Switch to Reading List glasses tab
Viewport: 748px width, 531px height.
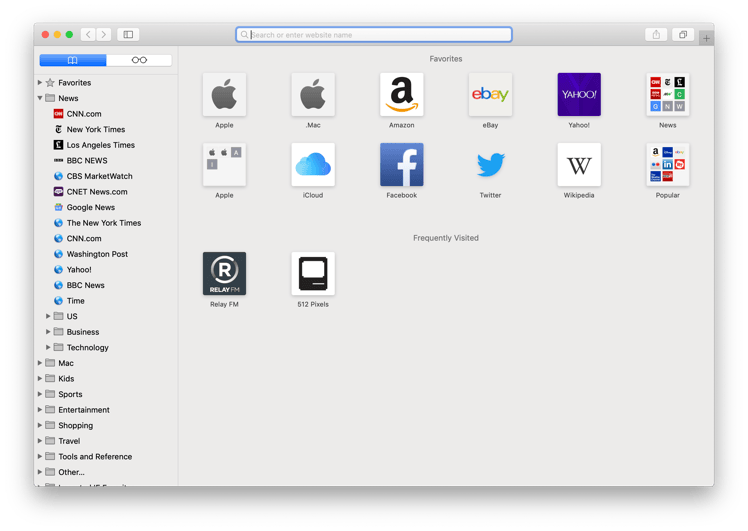pos(139,60)
